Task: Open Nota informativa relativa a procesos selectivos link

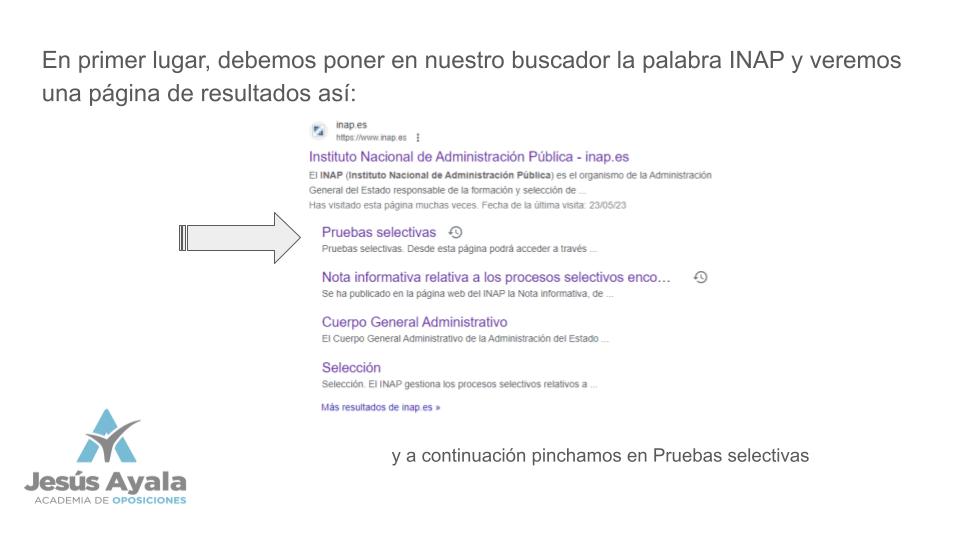Action: tap(495, 277)
